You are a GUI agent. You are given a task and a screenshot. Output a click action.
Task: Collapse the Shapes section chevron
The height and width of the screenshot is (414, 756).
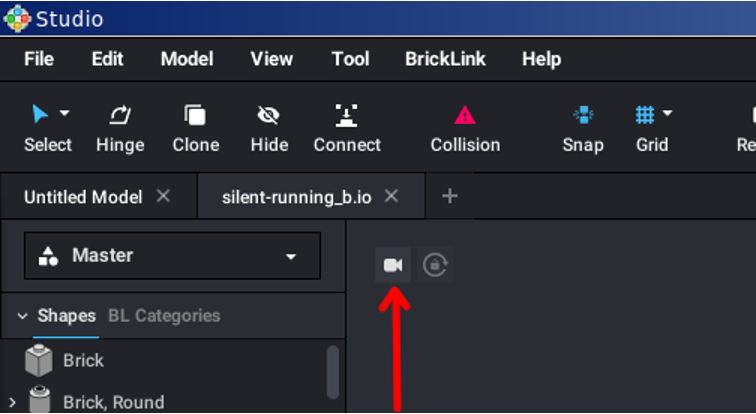[x=22, y=316]
